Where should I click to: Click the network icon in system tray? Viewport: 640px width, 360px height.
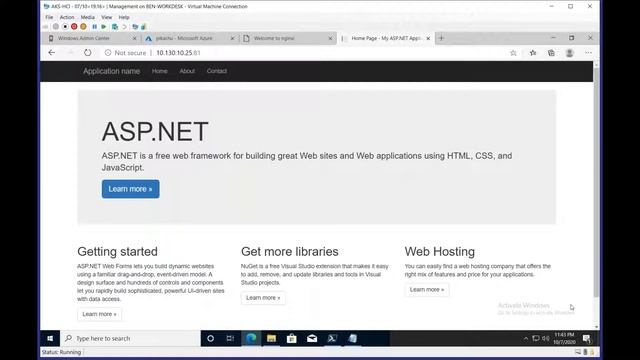tap(536, 338)
